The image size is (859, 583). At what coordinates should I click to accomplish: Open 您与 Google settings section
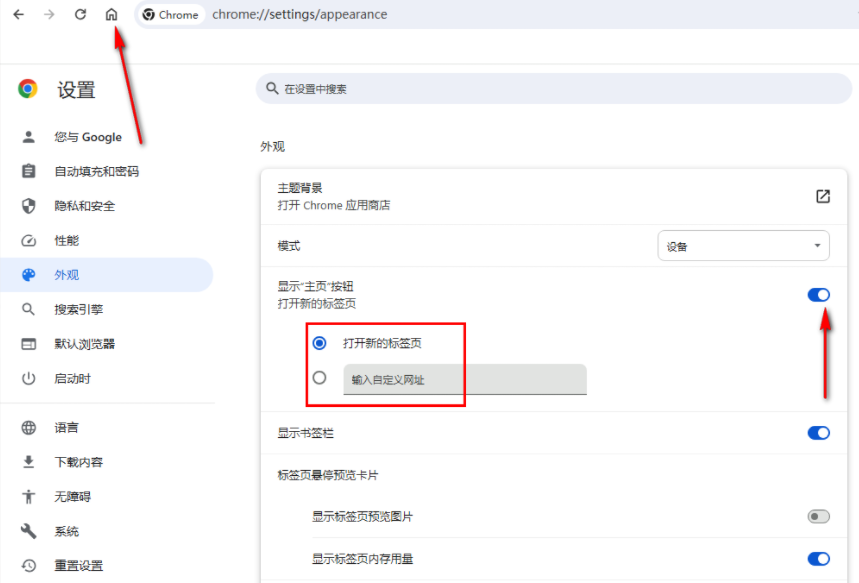click(x=107, y=137)
